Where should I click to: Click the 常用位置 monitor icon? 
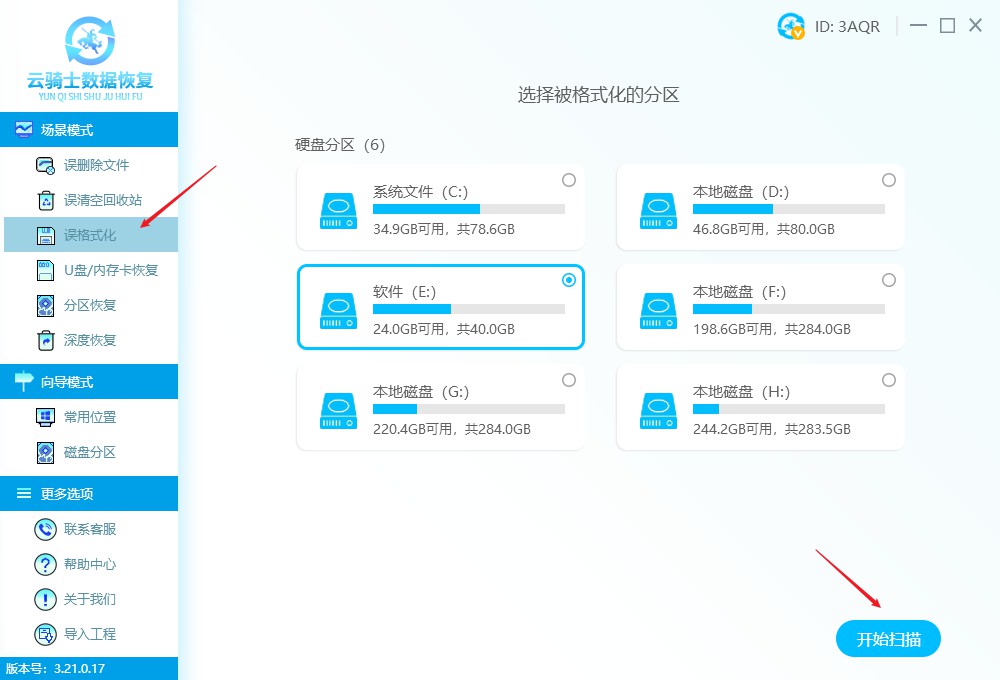click(45, 417)
